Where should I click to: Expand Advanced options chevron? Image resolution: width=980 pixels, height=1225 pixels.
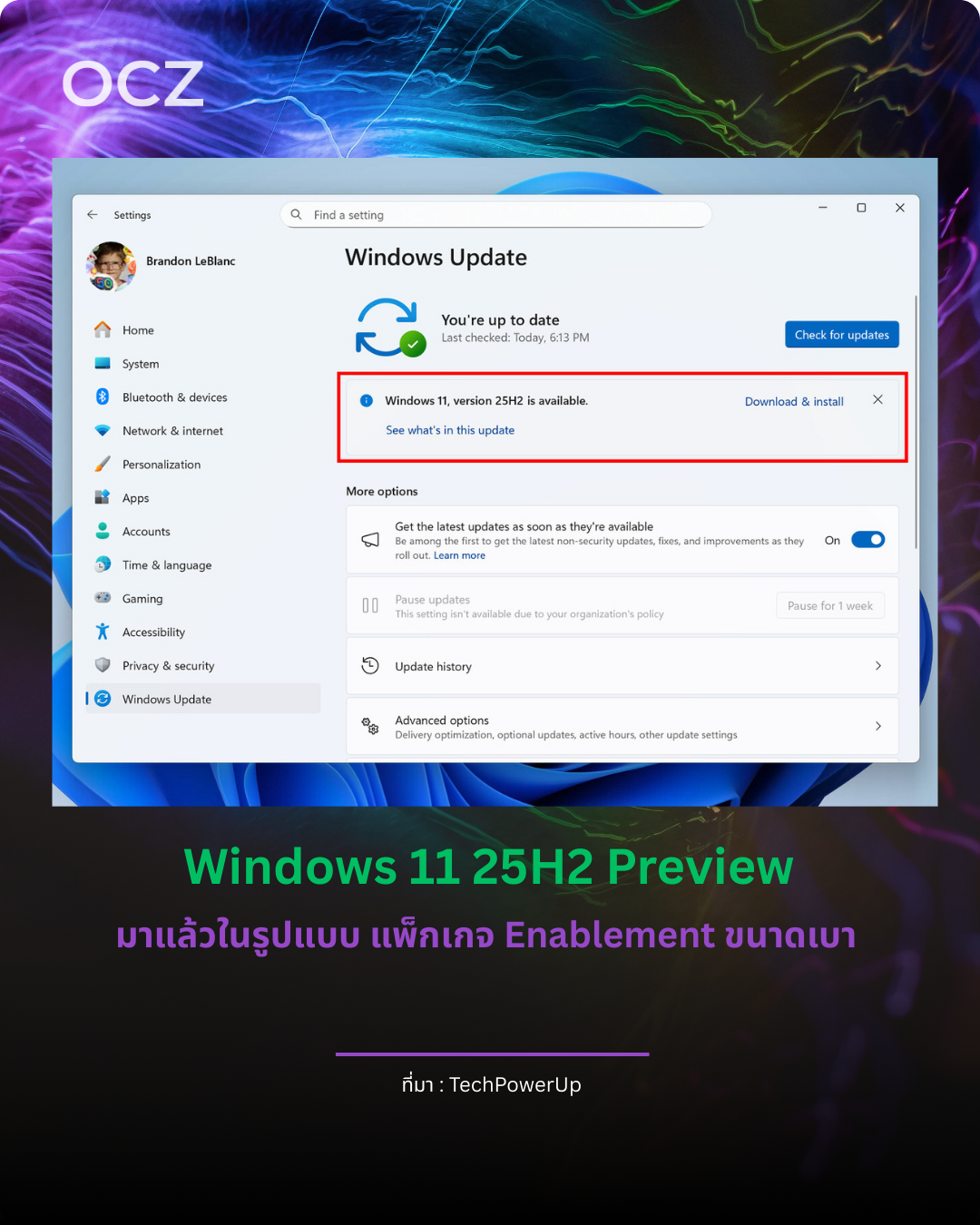(877, 726)
